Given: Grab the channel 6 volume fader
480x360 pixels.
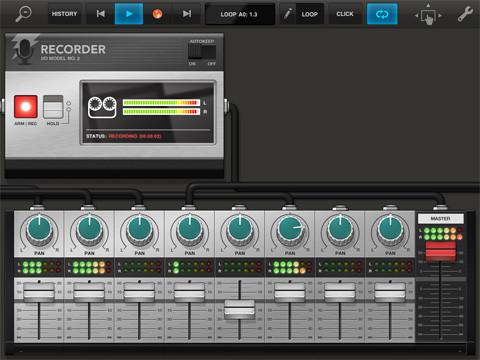Looking at the screenshot, I should coord(290,292).
